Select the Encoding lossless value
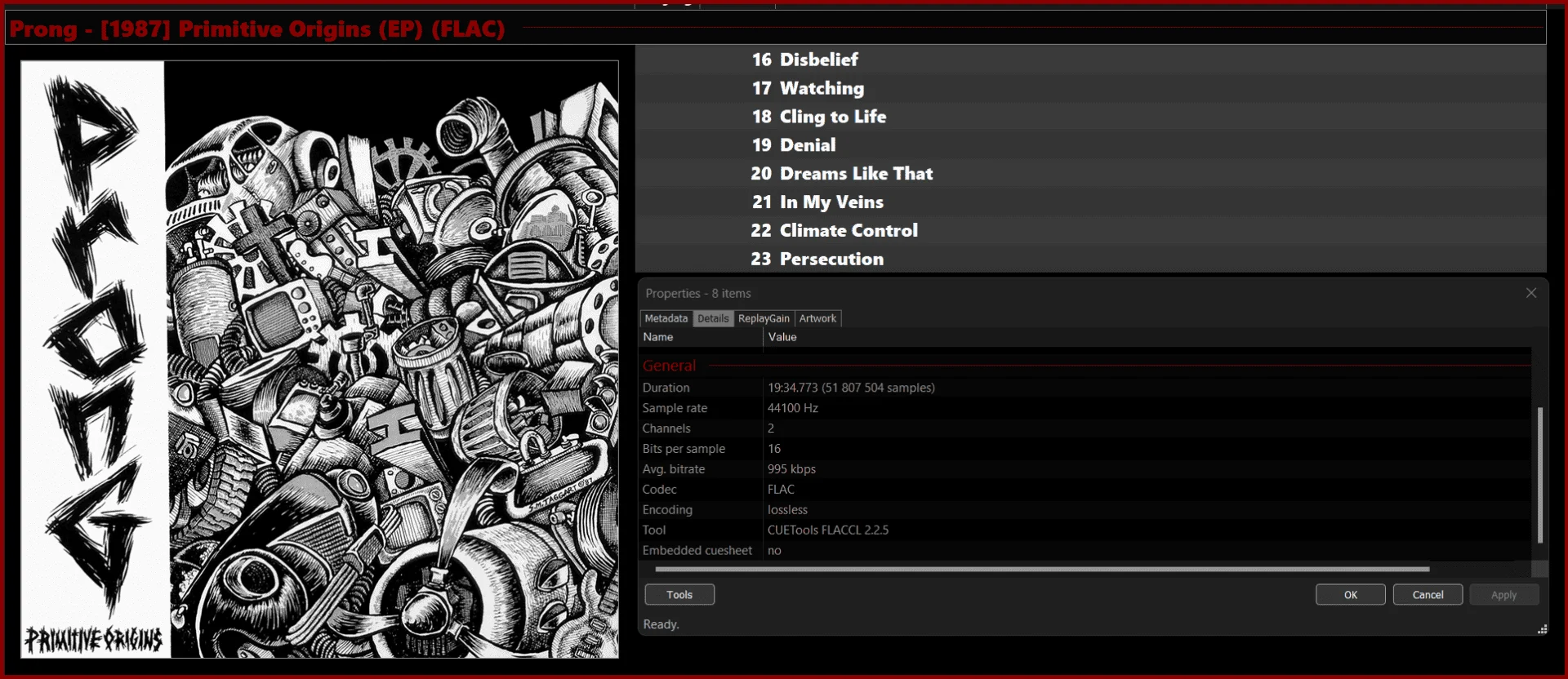Screen dimensions: 1568x679 (x=787, y=510)
